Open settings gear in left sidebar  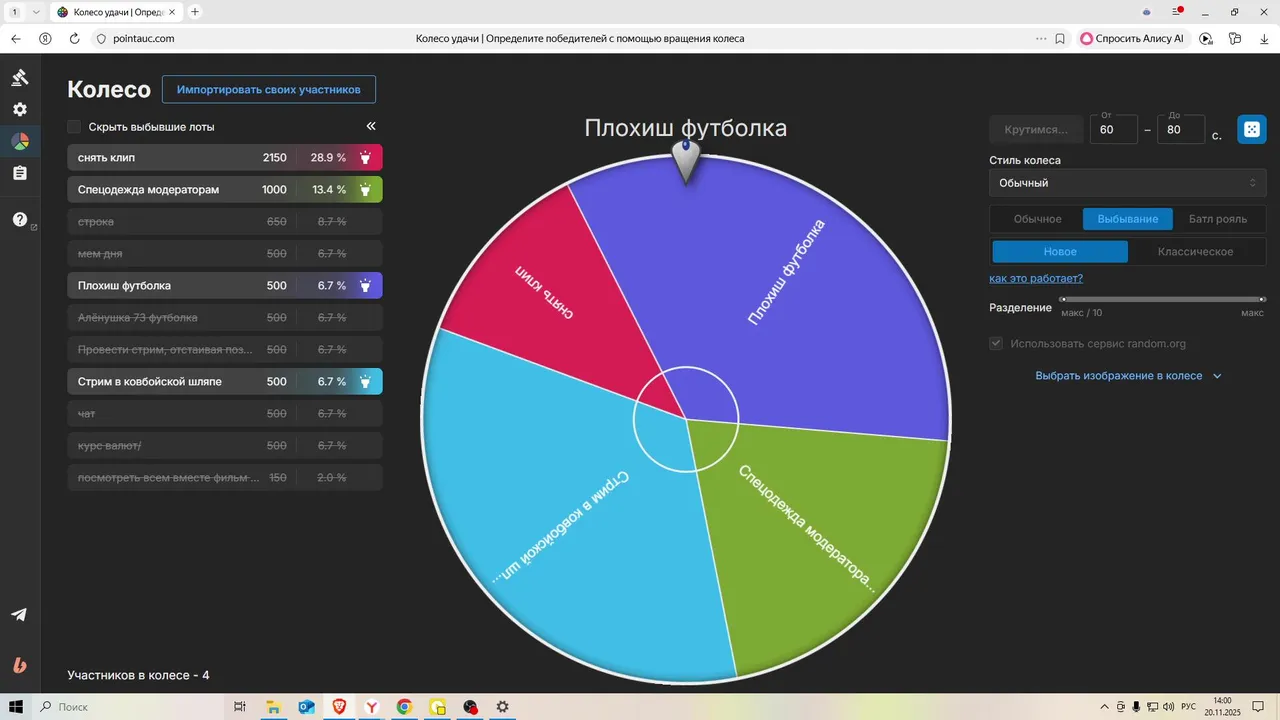tap(20, 109)
